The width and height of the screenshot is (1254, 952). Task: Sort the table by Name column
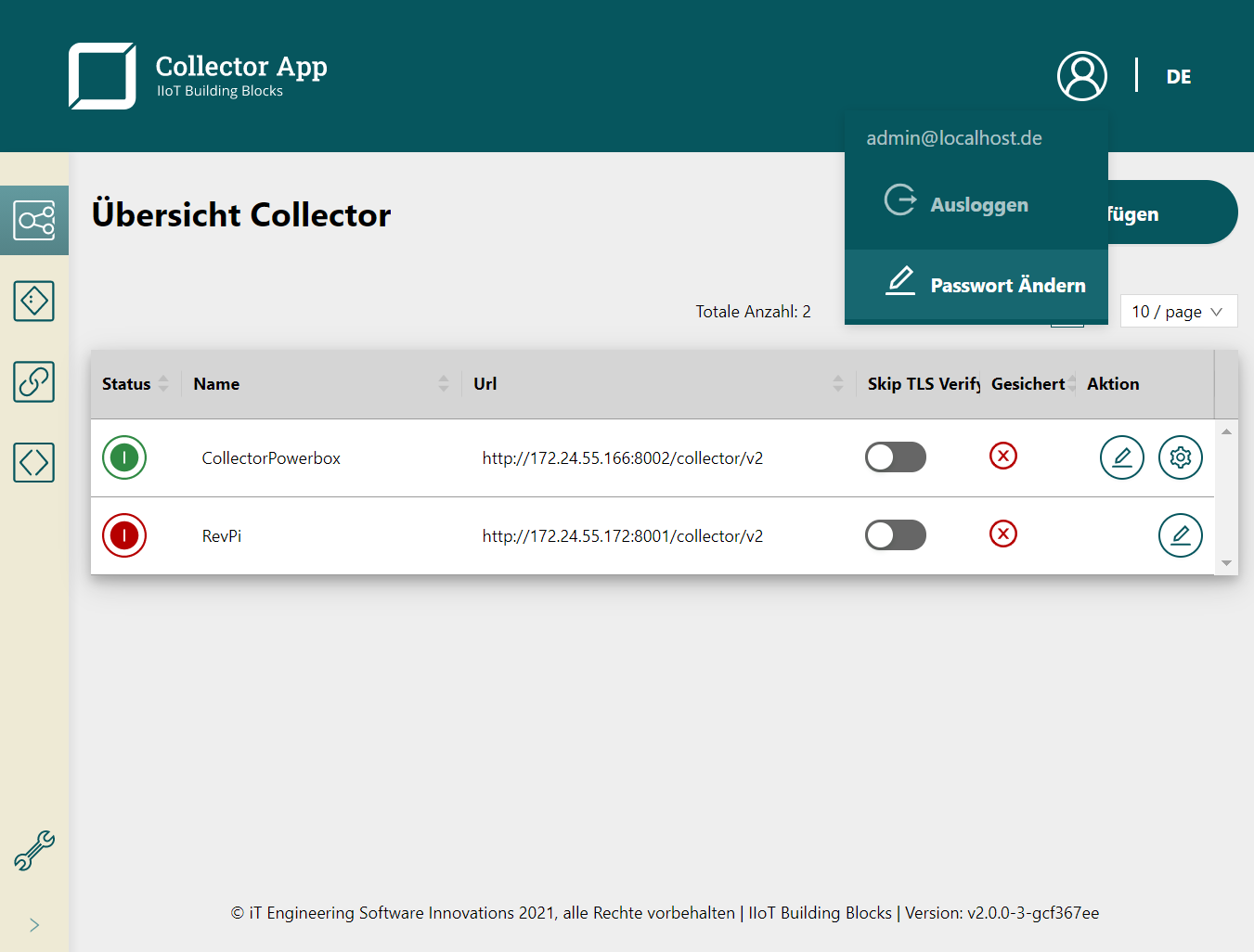click(x=217, y=384)
